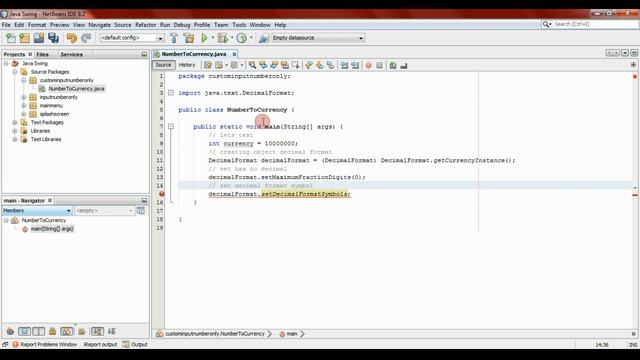Click the Undo toolbar icon
The width and height of the screenshot is (640, 360).
click(x=71, y=38)
